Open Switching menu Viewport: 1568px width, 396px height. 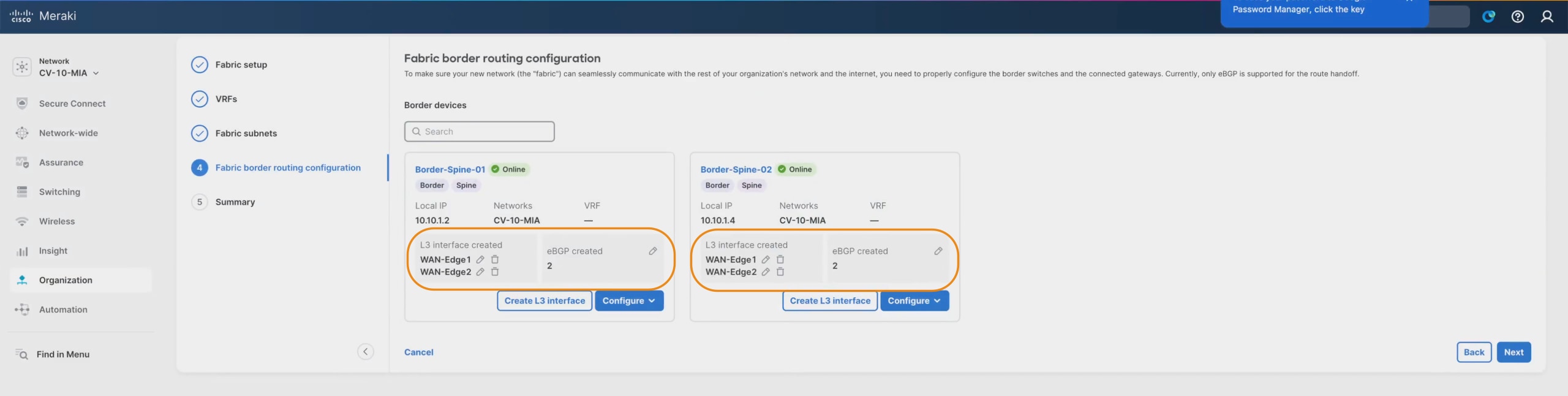[x=59, y=192]
